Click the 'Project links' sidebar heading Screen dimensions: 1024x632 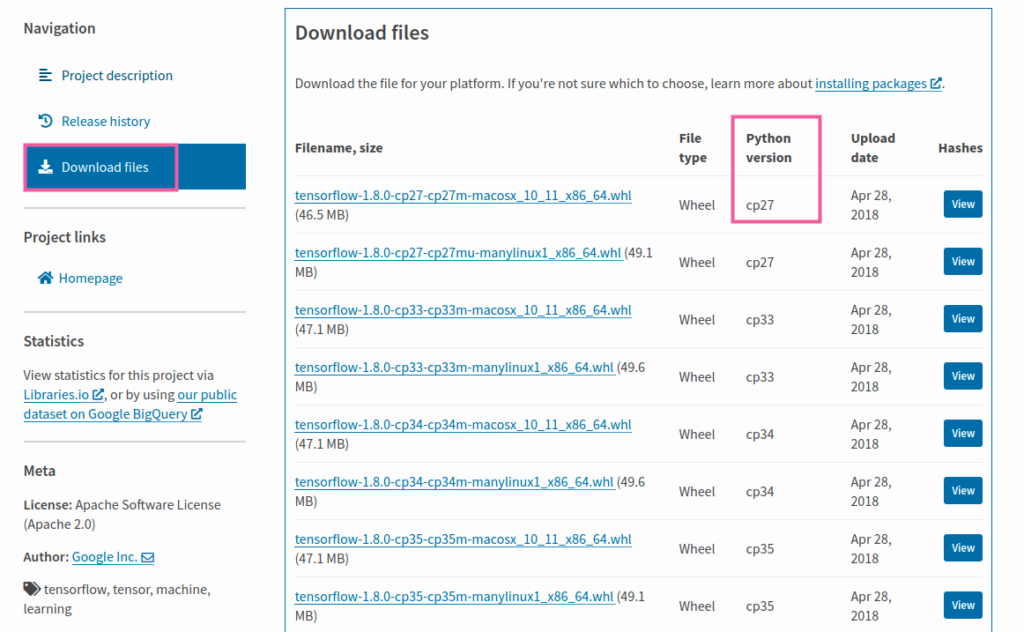tap(65, 237)
